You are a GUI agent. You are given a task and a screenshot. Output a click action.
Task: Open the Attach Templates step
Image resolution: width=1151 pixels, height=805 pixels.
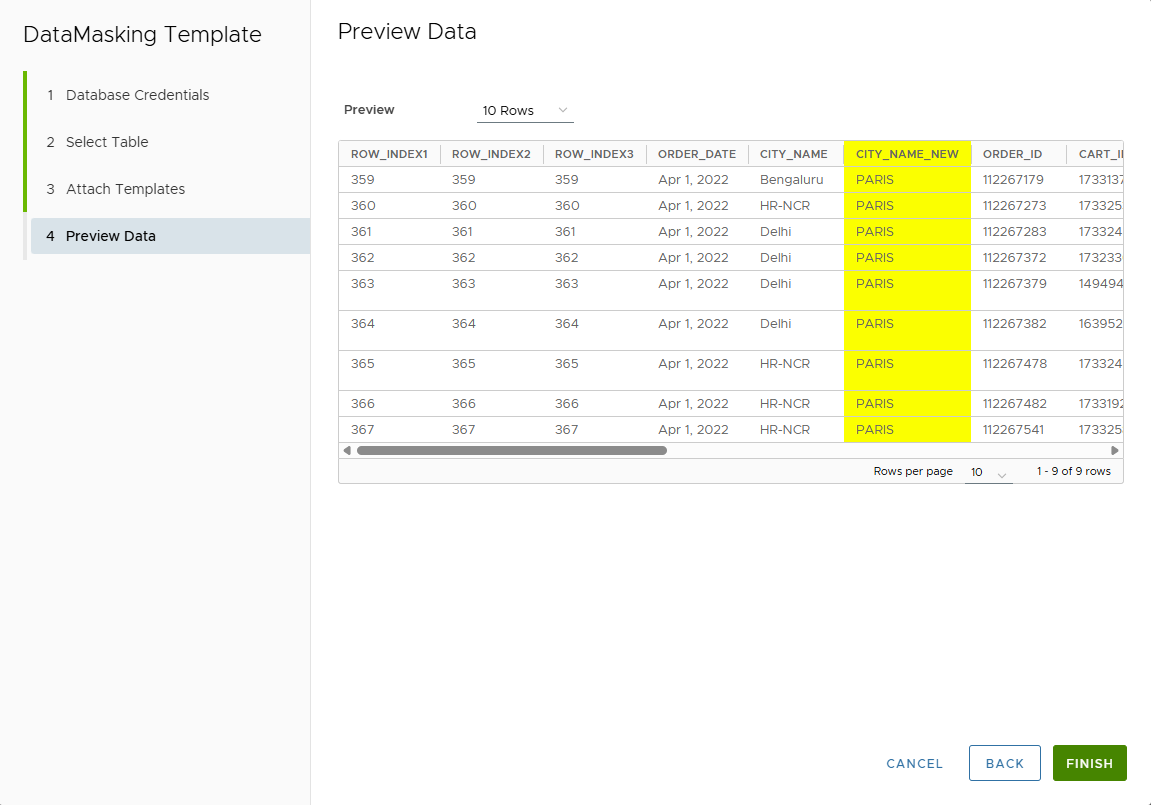point(125,189)
